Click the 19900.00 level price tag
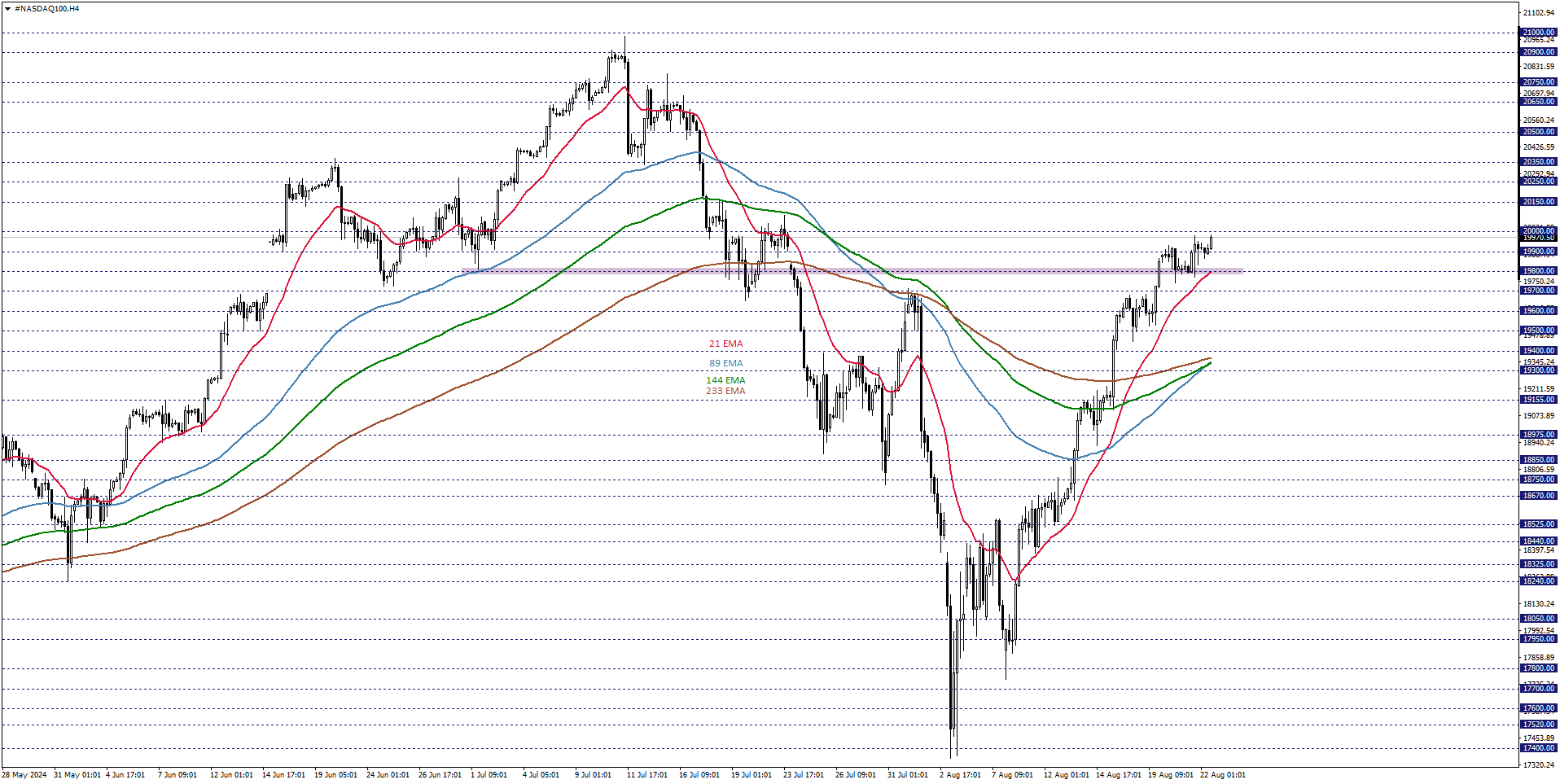This screenshot has width=1560, height=784. point(1538,252)
